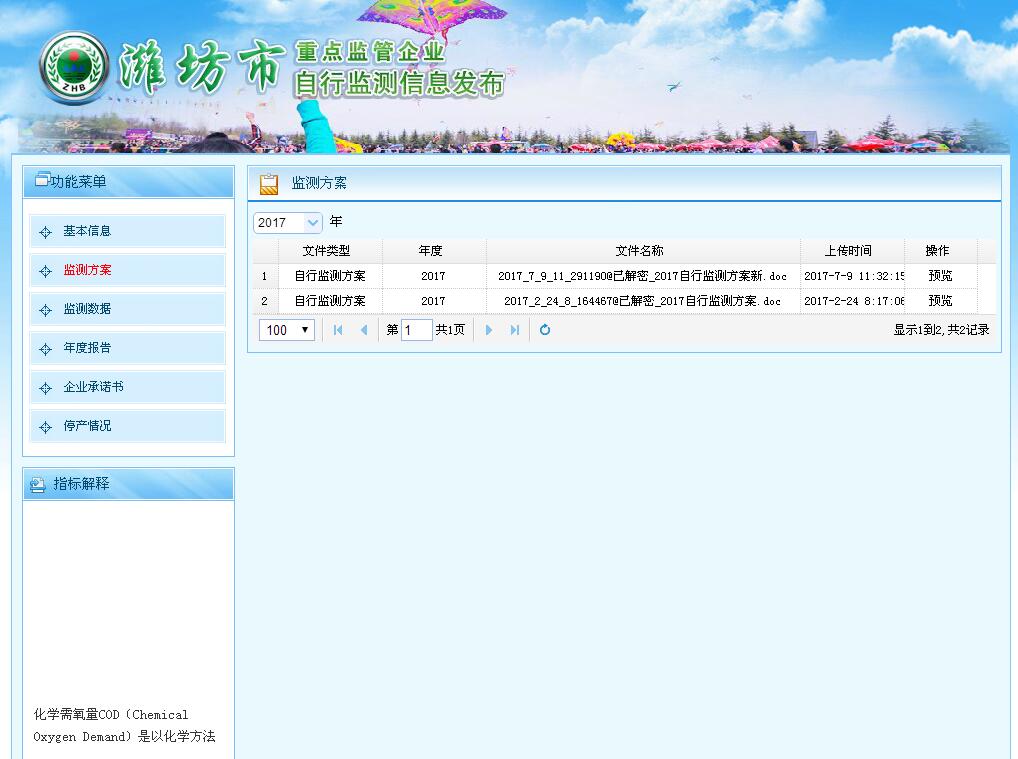Click the page number input box
This screenshot has height=759, width=1018.
(x=416, y=329)
